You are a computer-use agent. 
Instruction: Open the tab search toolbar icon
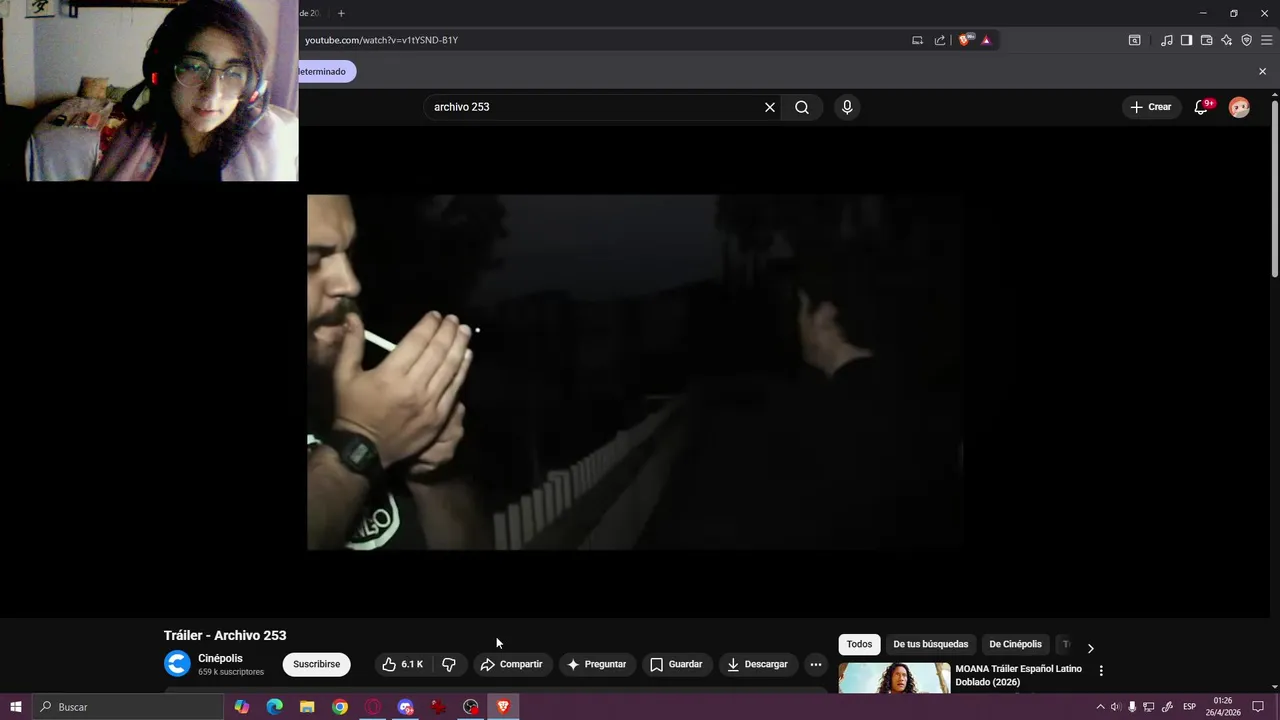click(1134, 40)
